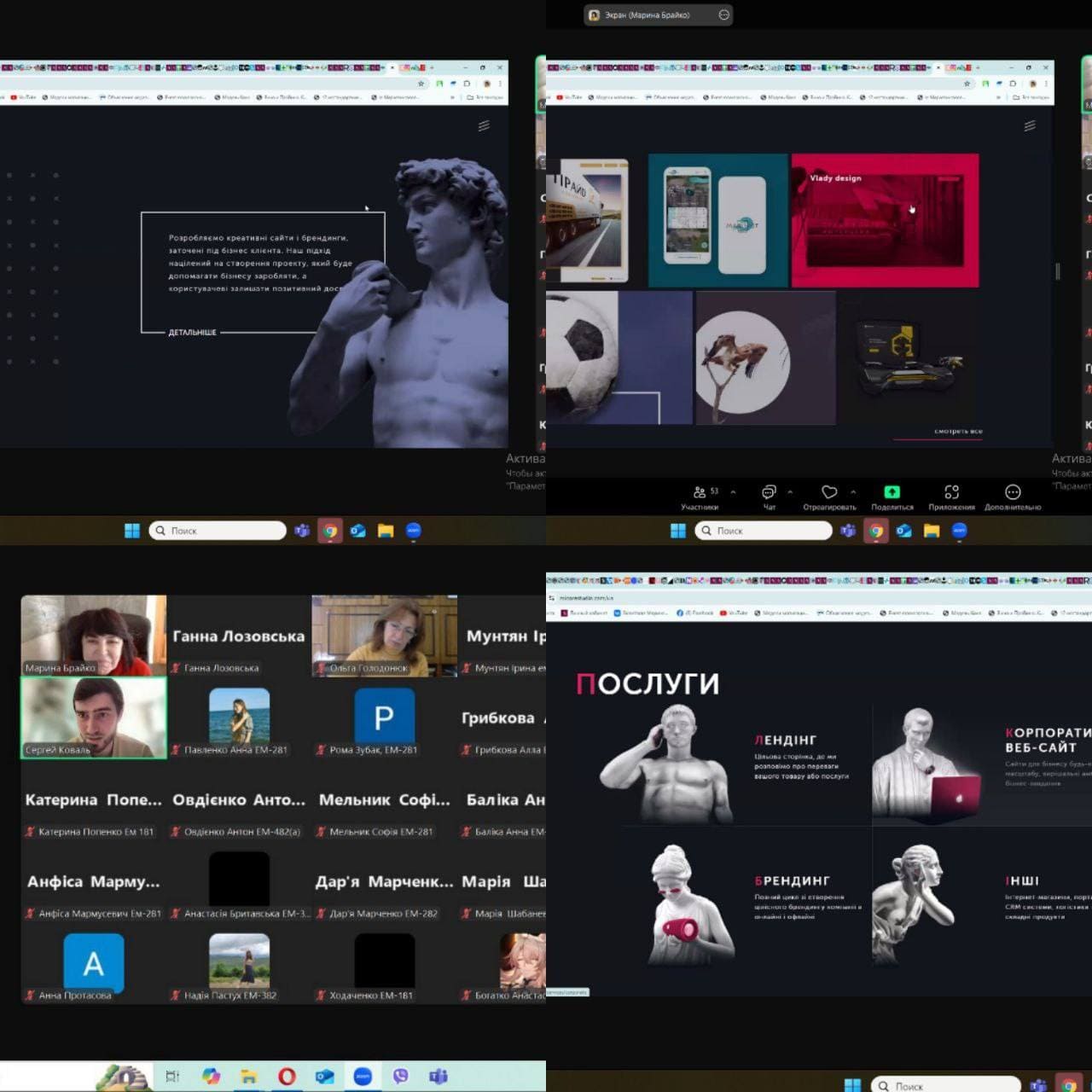Viewport: 1092px width, 1092px height.
Task: Click Поиск search box in top-right screenshot taskbar
Action: 764,531
